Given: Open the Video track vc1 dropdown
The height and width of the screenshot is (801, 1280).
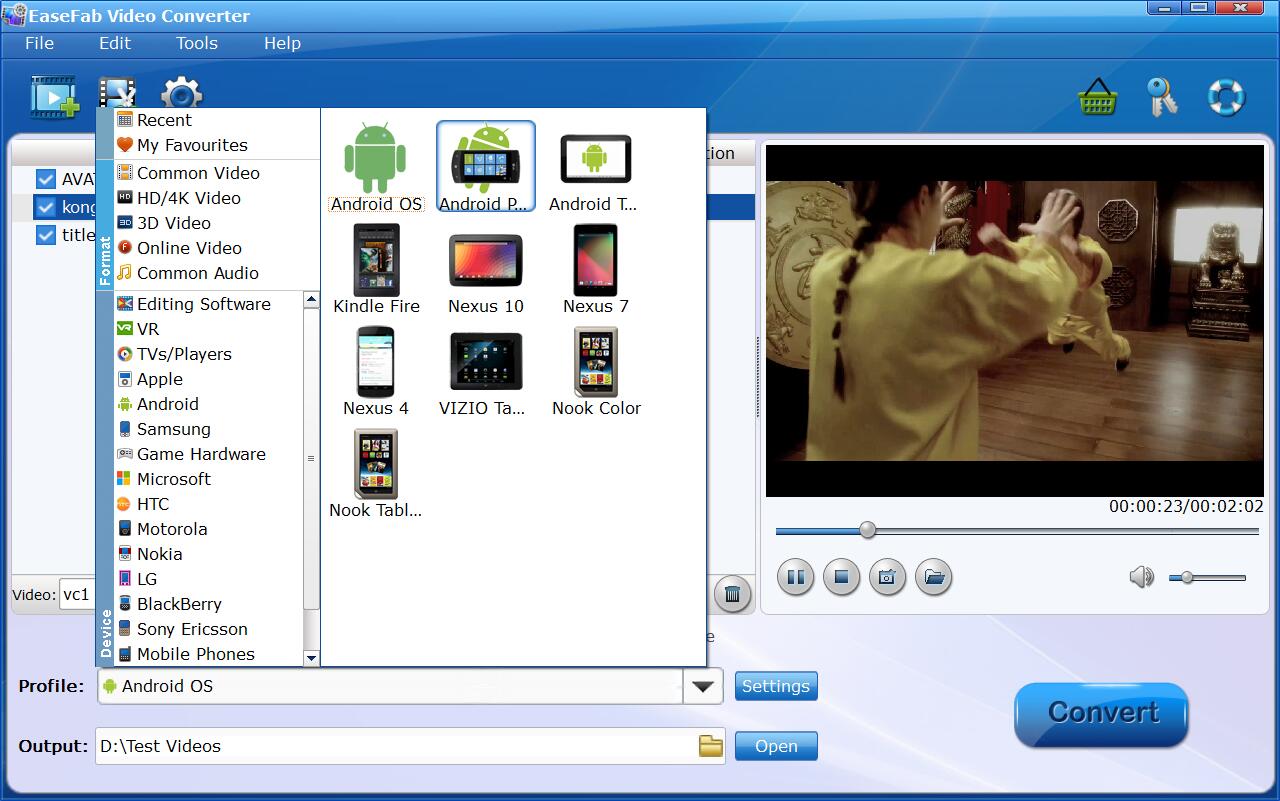Looking at the screenshot, I should click(x=78, y=594).
